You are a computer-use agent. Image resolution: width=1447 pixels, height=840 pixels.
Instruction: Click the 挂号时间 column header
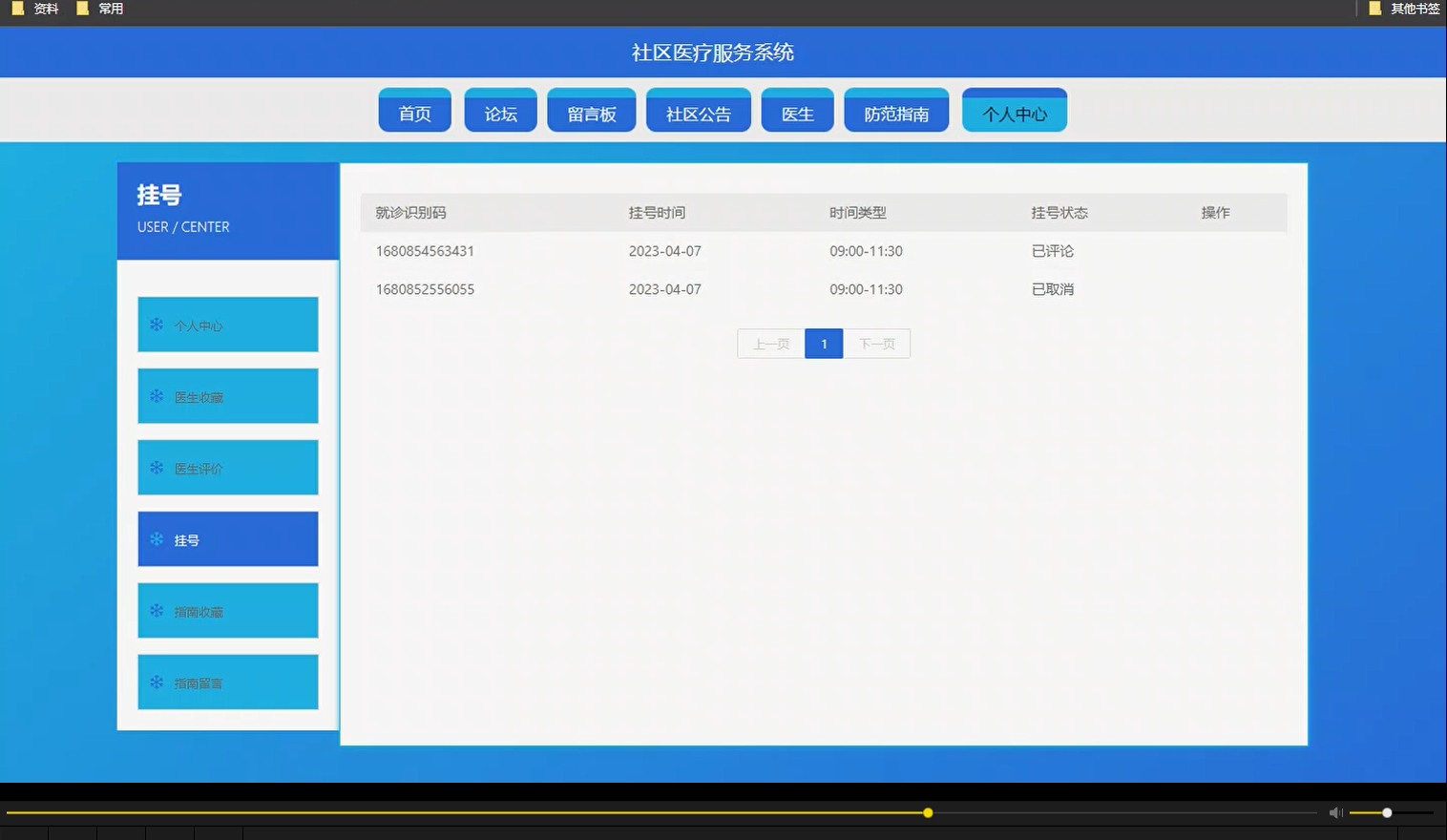(x=657, y=213)
